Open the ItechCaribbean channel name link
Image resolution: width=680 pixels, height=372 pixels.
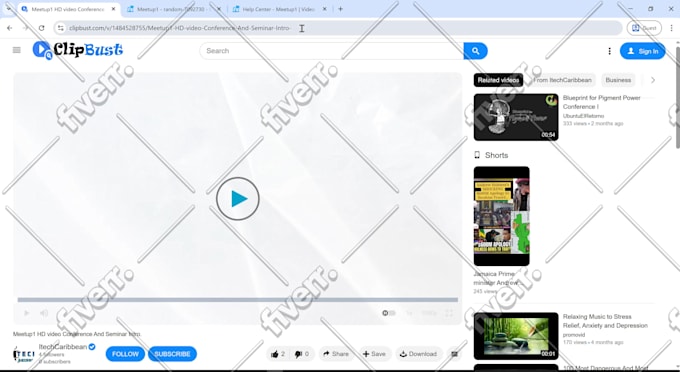[x=63, y=347]
